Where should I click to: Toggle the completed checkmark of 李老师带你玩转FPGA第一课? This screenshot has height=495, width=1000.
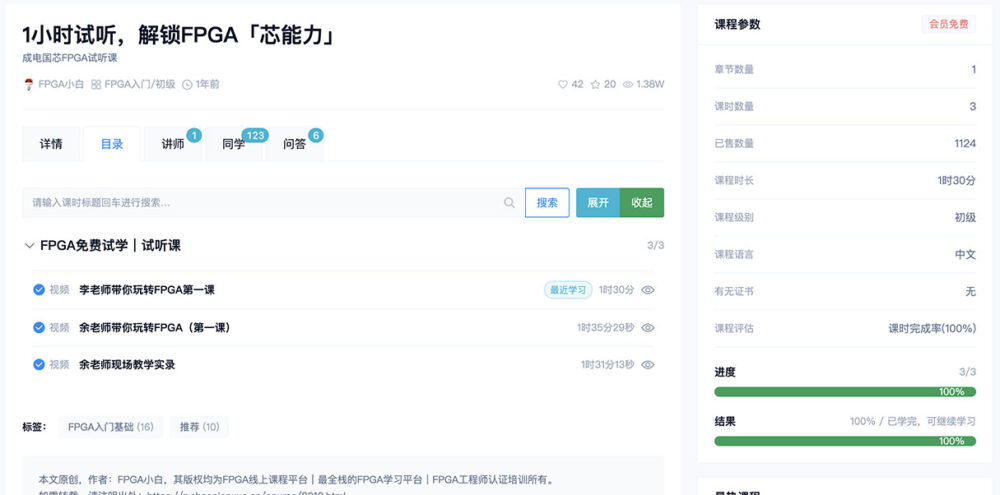pyautogui.click(x=39, y=290)
